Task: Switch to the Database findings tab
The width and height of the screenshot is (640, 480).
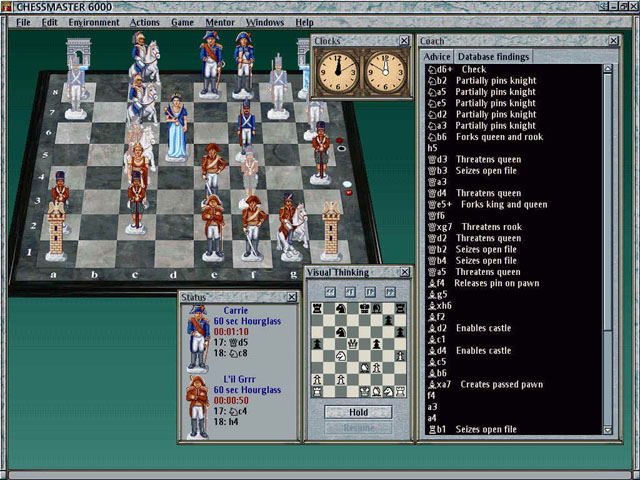Action: point(493,57)
